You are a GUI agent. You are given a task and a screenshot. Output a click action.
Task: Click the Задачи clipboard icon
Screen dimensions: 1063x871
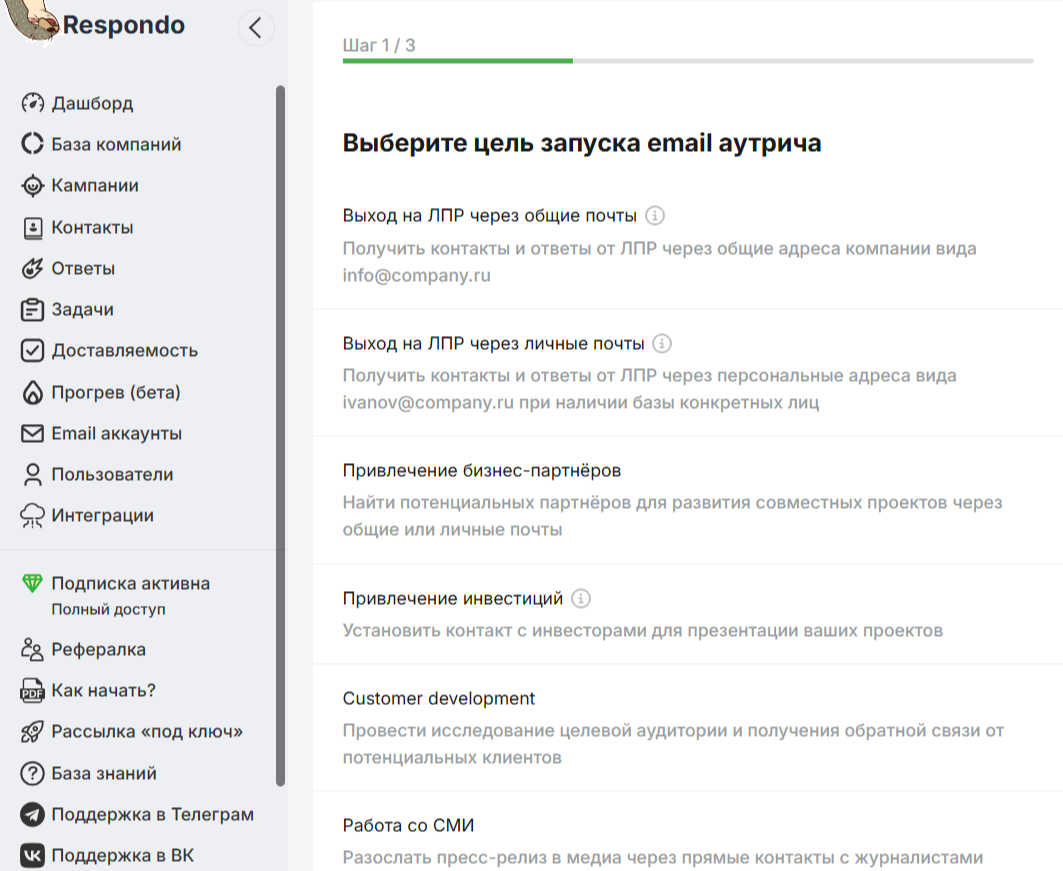33,310
